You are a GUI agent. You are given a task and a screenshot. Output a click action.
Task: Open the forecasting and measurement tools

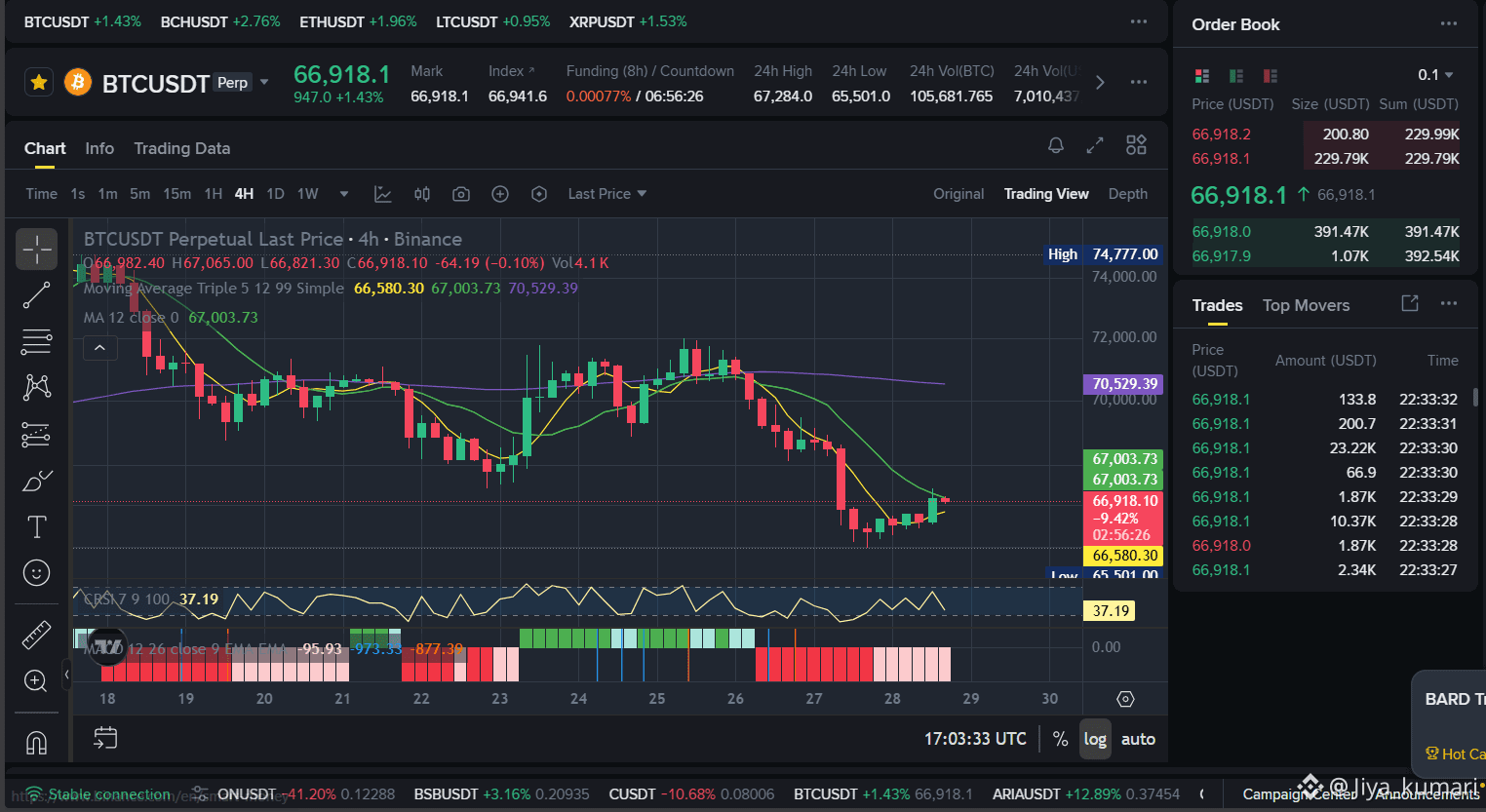[x=36, y=434]
